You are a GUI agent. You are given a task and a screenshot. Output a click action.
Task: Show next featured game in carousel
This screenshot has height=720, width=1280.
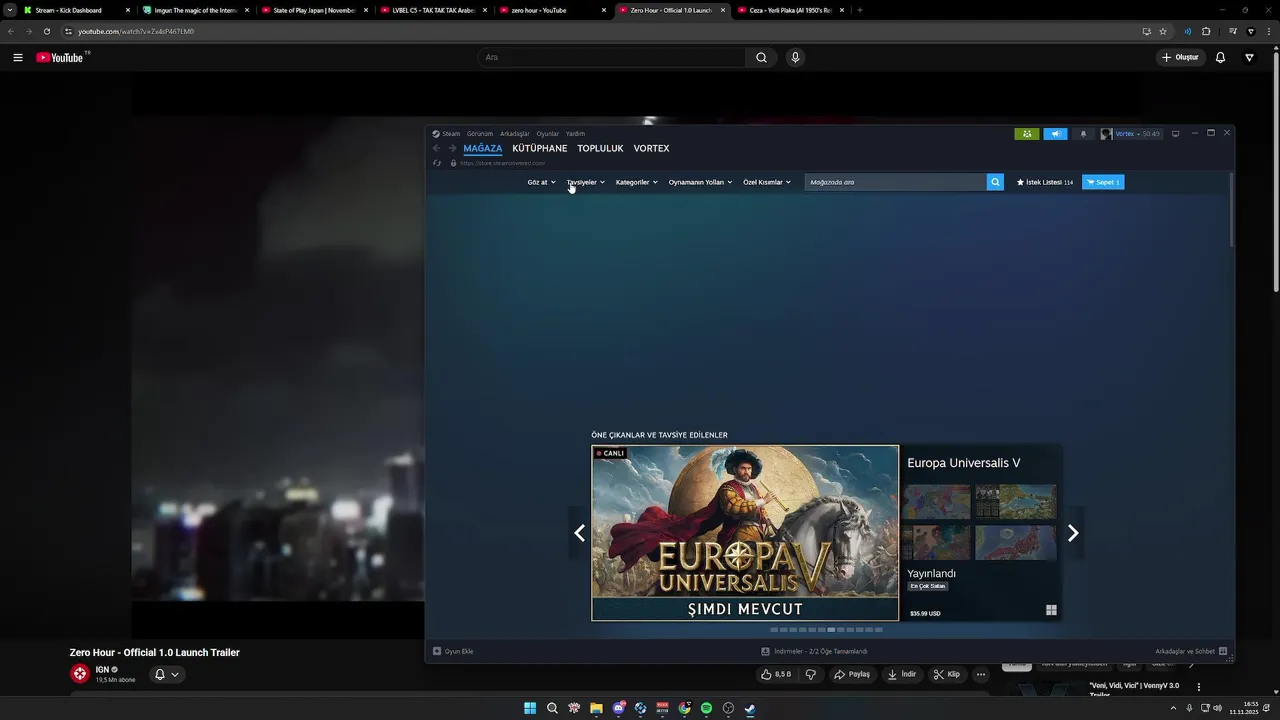(x=1073, y=533)
